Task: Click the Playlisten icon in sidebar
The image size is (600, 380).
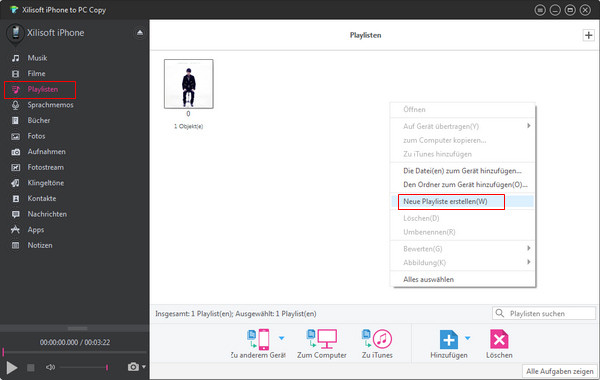Action: pyautogui.click(x=15, y=90)
